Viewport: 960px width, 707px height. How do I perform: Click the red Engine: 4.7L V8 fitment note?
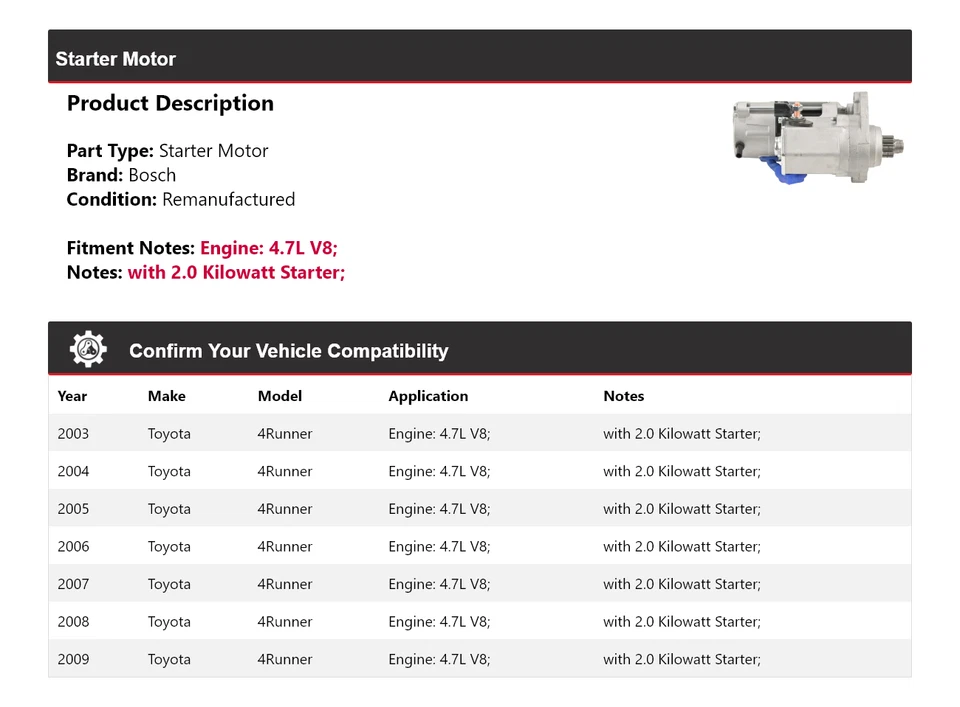click(x=275, y=248)
